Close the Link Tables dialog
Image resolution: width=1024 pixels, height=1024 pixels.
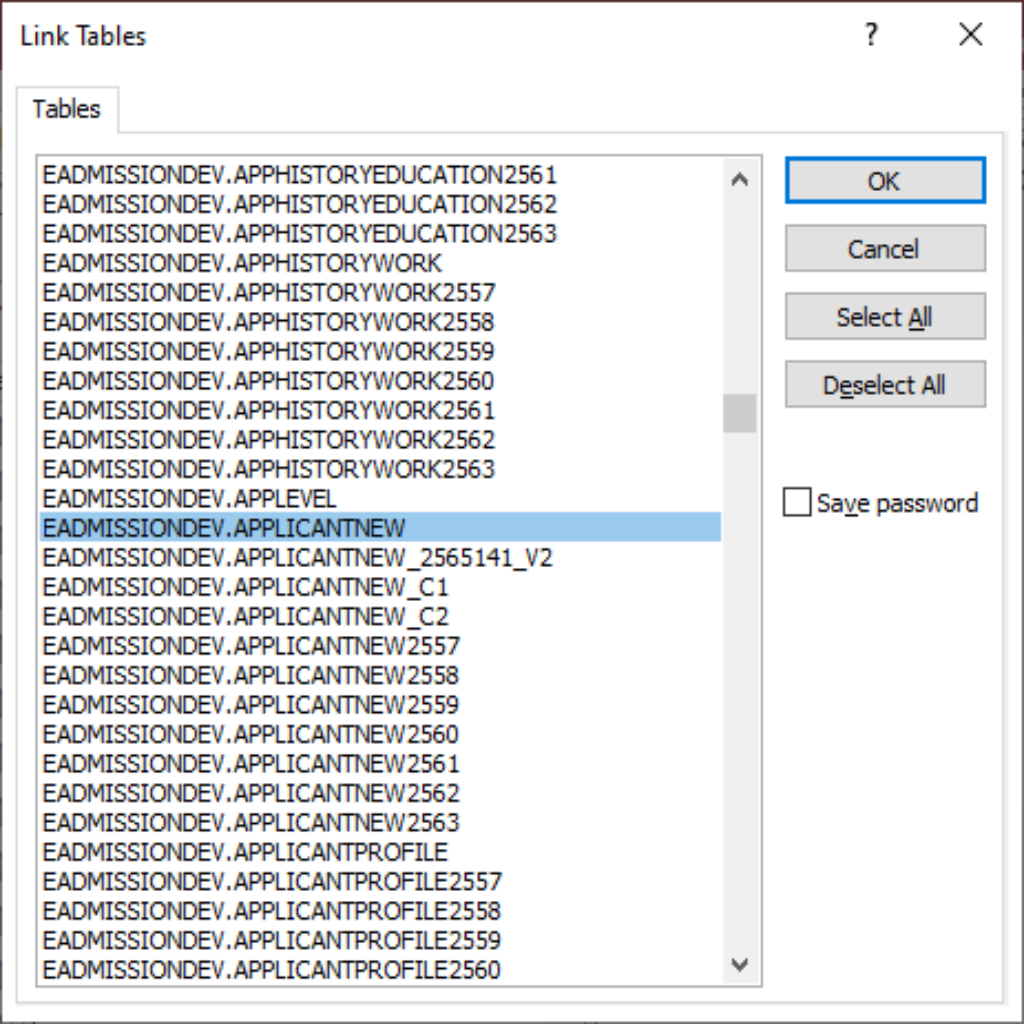coord(970,36)
